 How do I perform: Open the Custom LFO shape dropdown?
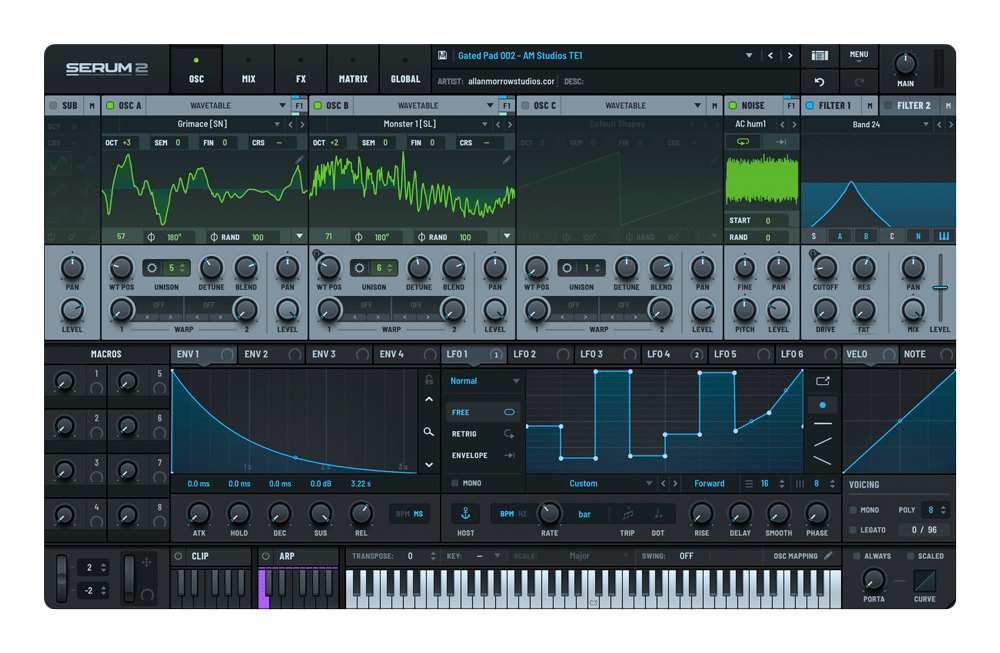(649, 483)
